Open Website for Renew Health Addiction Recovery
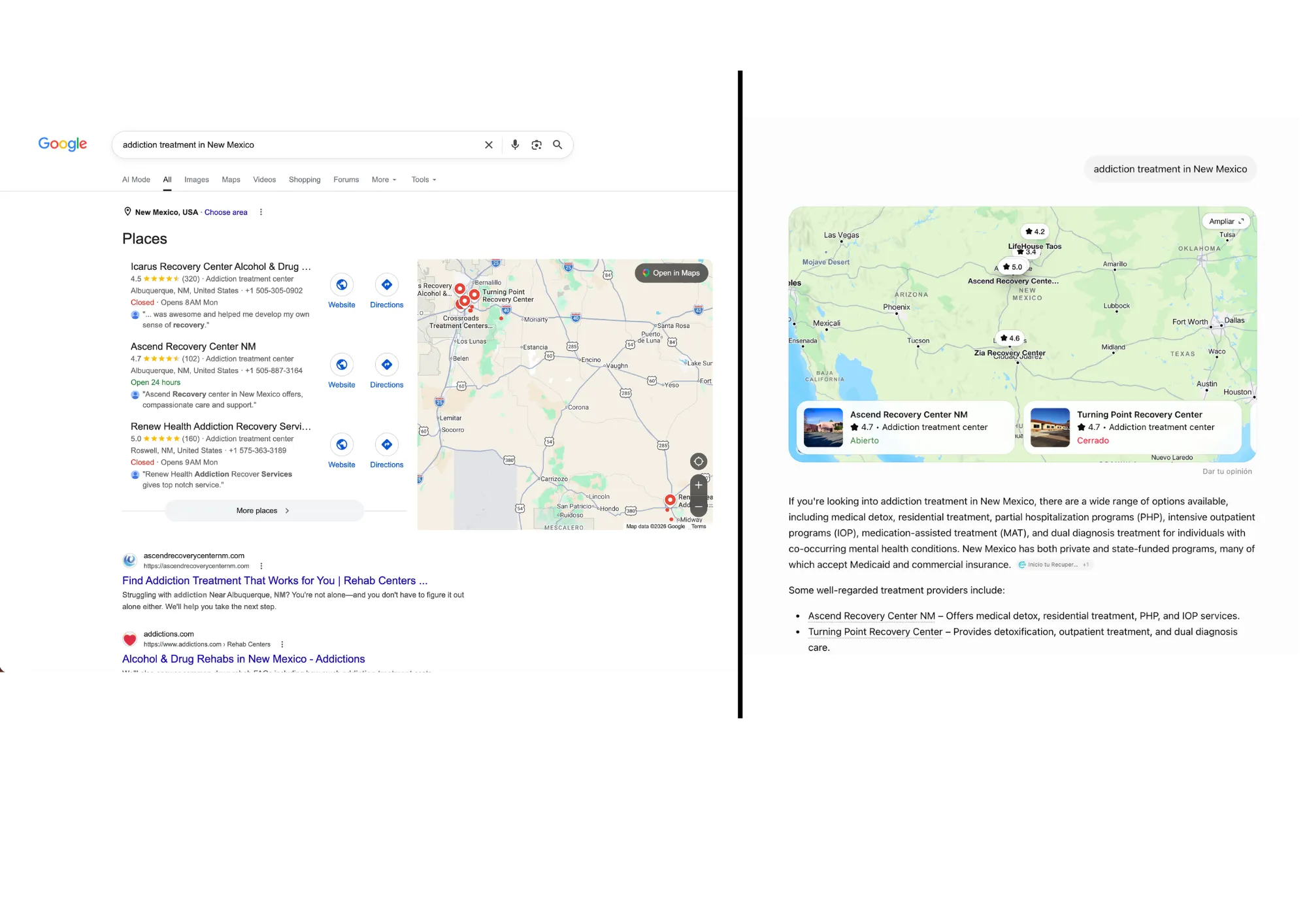This screenshot has height=924, width=1307. [x=342, y=452]
